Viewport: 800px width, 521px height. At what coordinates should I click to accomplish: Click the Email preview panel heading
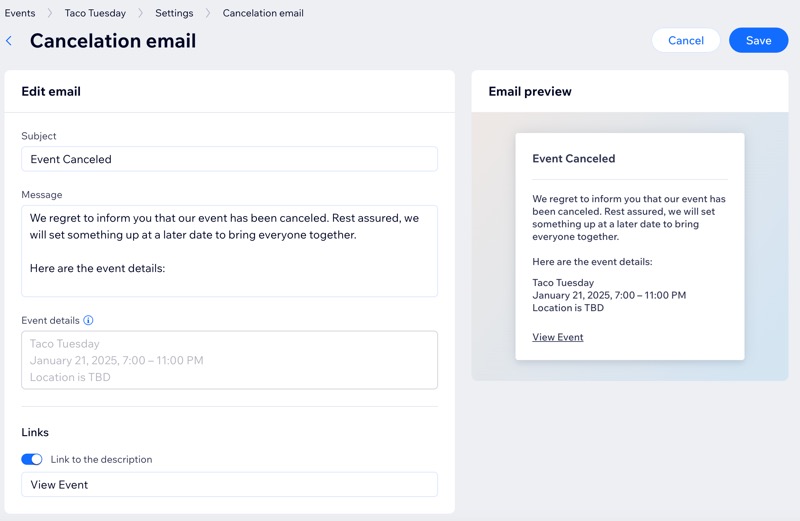pyautogui.click(x=530, y=91)
